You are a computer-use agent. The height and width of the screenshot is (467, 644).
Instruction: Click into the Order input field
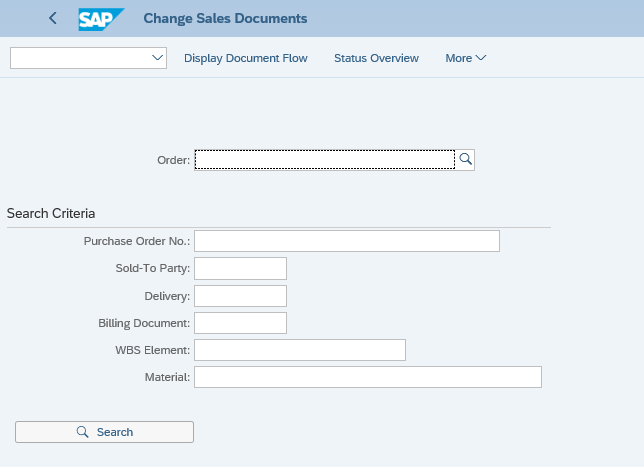tap(324, 160)
